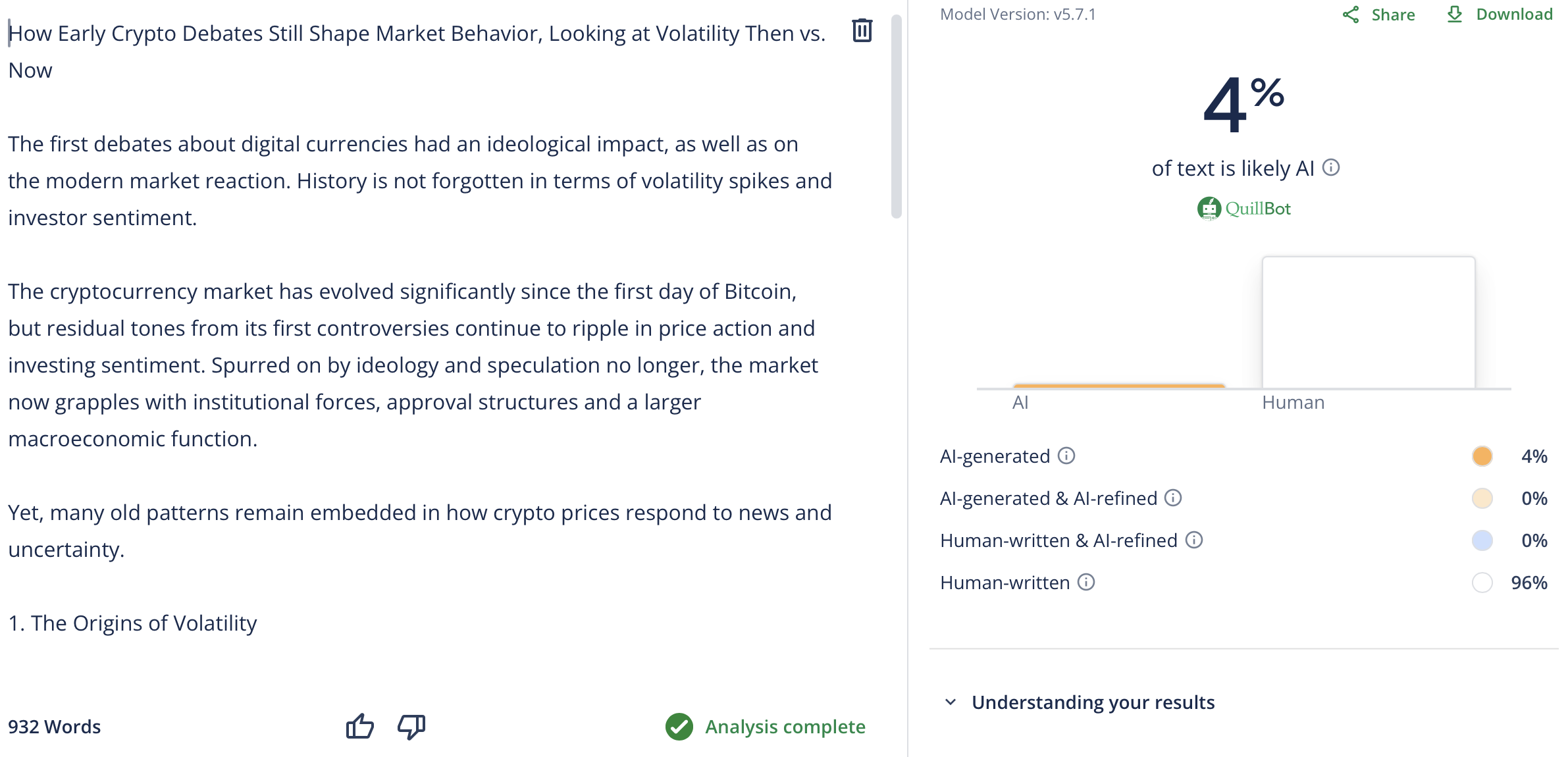This screenshot has width=1568, height=757.
Task: Click info icon next to Human-written label
Action: (1086, 582)
